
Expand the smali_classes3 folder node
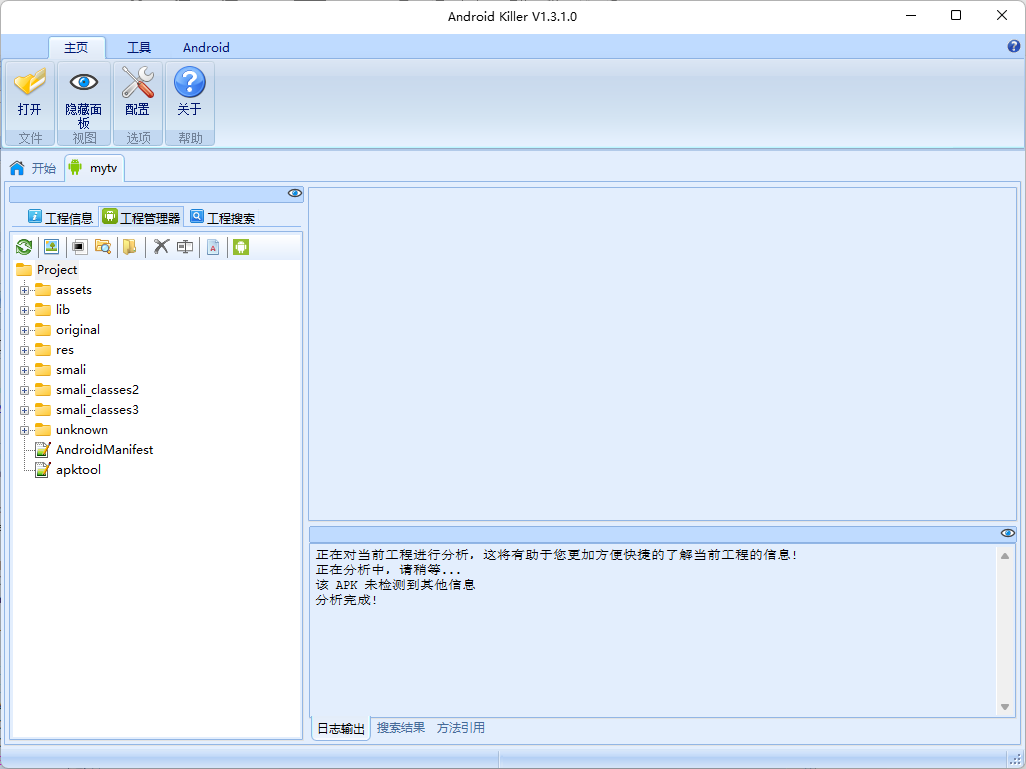pyautogui.click(x=24, y=410)
